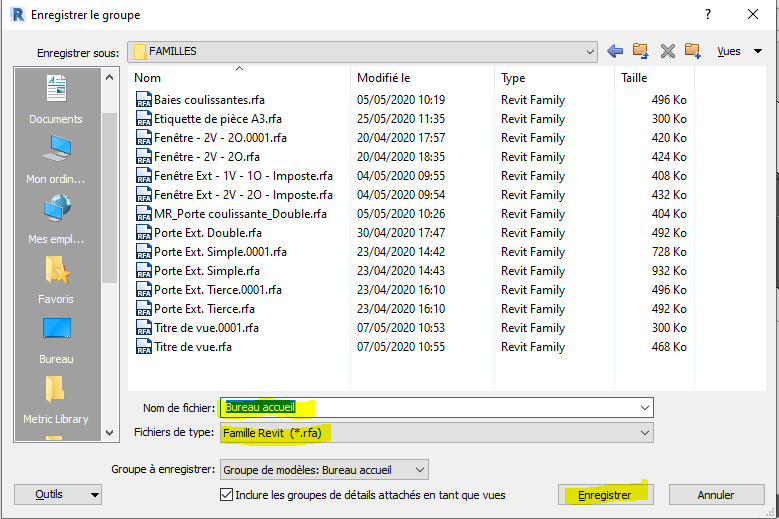This screenshot has height=519, width=779.
Task: Click date 30/04/2020 17:47
Action: pyautogui.click(x=401, y=233)
